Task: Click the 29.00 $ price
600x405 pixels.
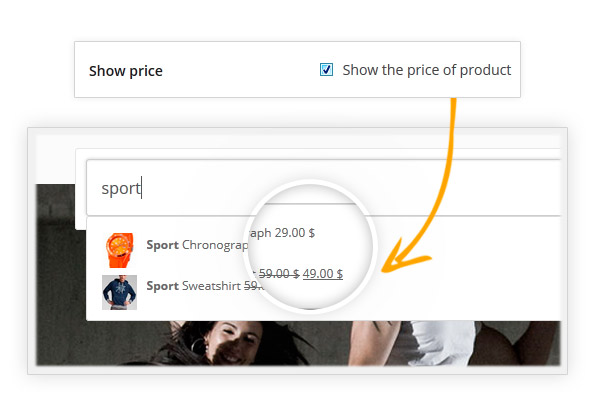Action: 295,233
